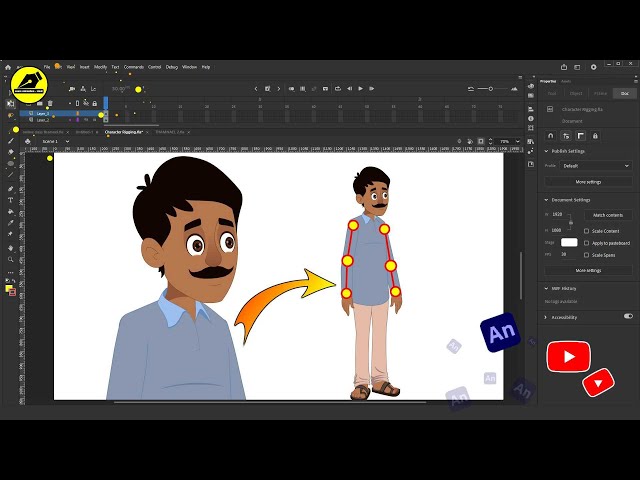Viewport: 640px width, 480px height.
Task: Click the Home icon in the menu bar
Action: [x=8, y=67]
